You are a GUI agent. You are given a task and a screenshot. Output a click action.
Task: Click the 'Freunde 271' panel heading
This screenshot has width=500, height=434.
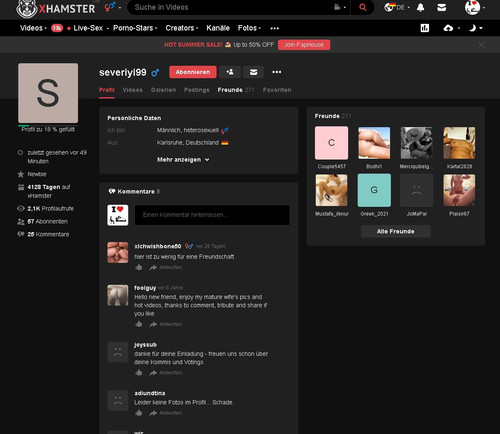(x=333, y=116)
